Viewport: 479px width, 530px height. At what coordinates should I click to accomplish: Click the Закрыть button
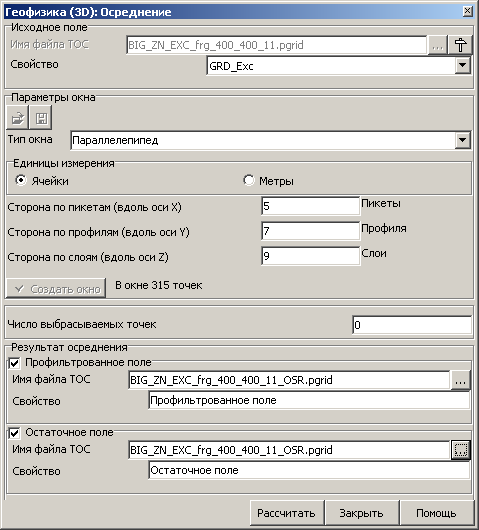(361, 513)
